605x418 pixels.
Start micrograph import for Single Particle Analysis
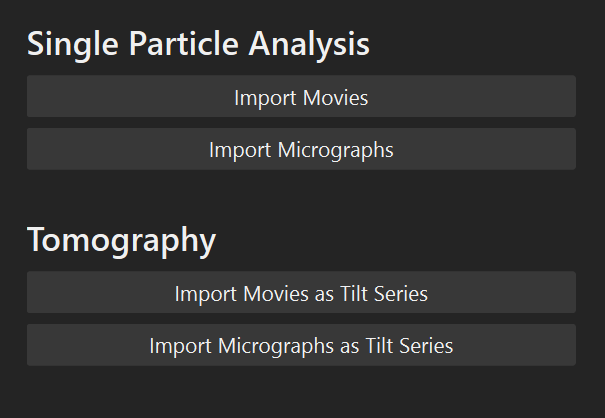301,149
